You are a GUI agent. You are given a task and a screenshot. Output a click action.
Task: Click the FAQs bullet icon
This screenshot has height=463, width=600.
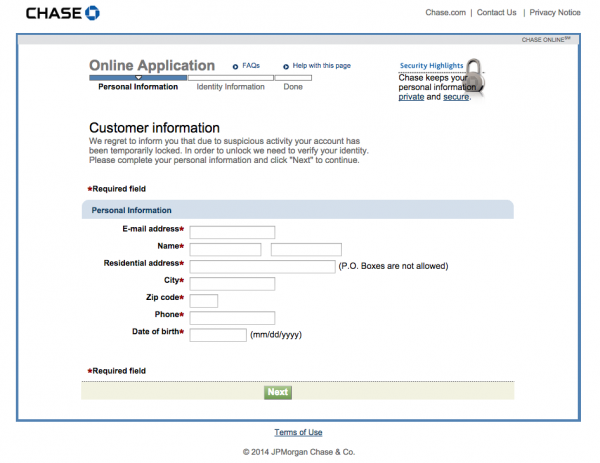point(235,67)
